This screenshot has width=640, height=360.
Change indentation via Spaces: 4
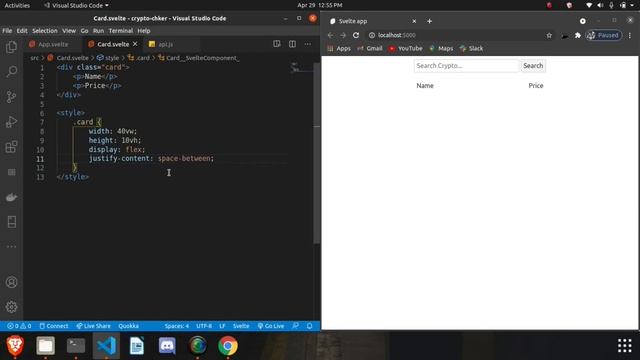(x=177, y=326)
